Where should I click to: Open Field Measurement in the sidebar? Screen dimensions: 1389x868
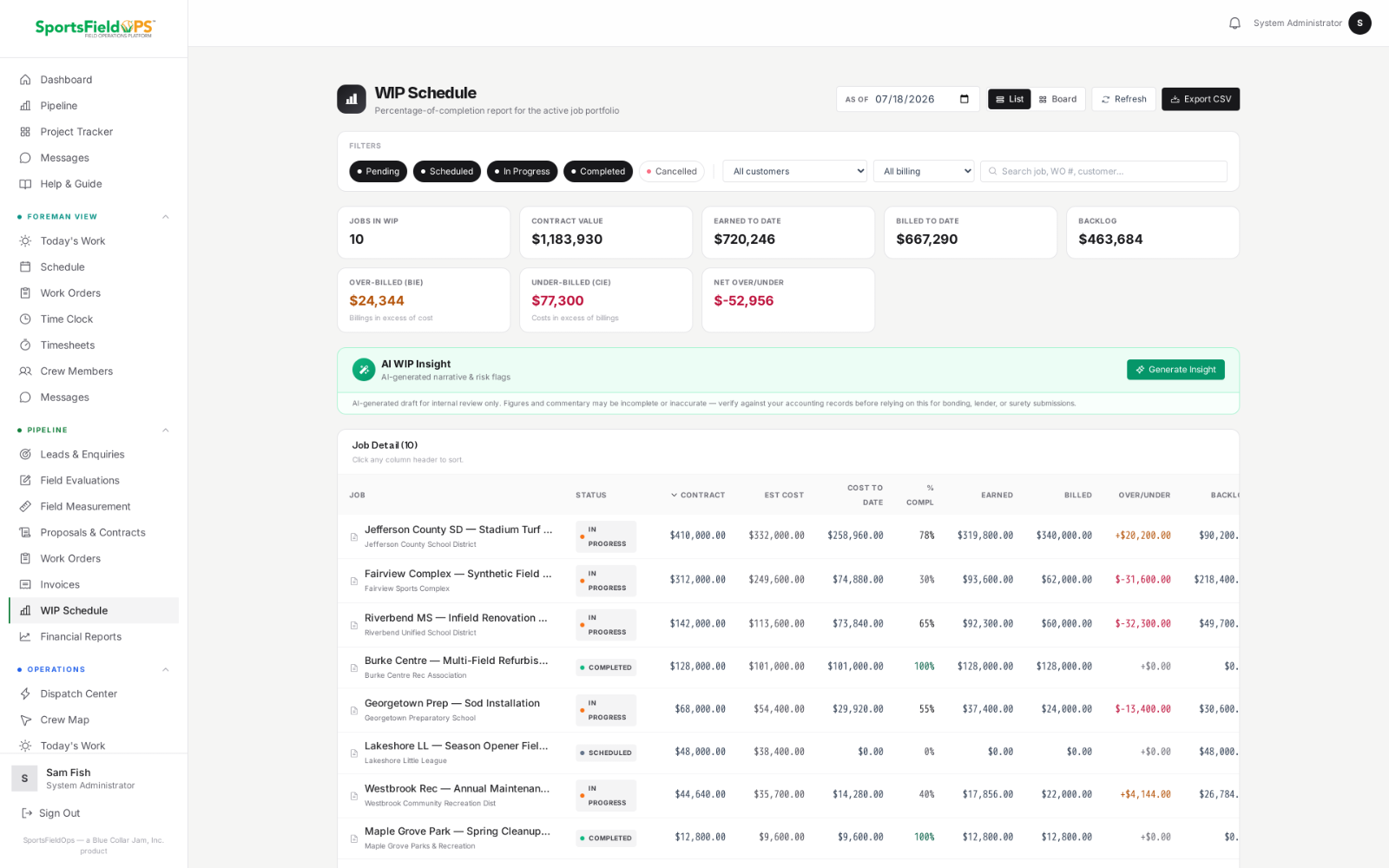pyautogui.click(x=94, y=507)
